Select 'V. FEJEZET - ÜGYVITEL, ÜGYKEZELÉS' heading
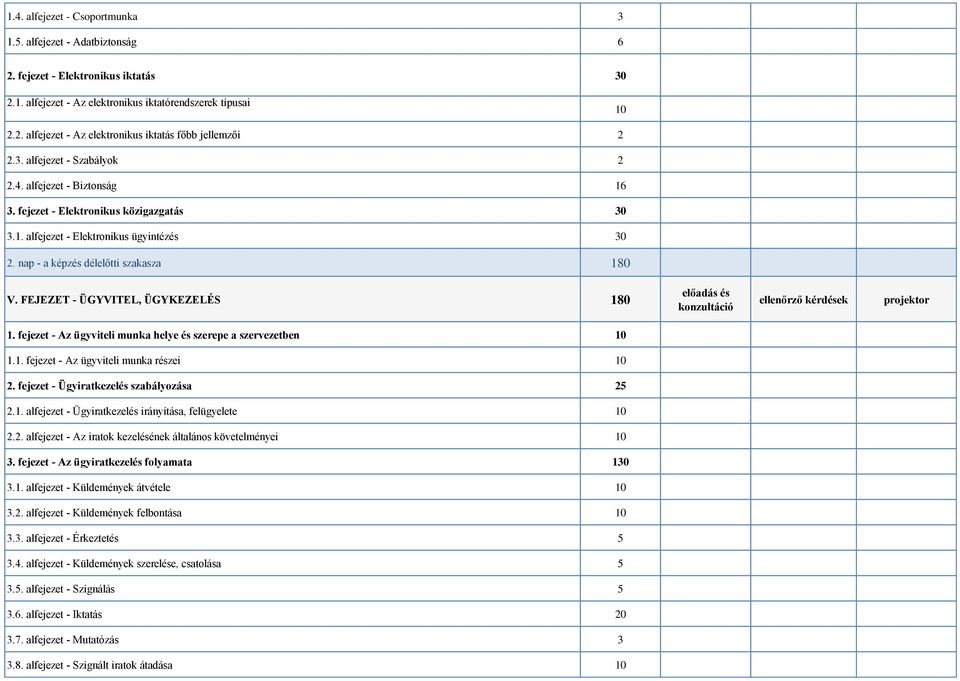The height and width of the screenshot is (681, 960). pos(114,300)
